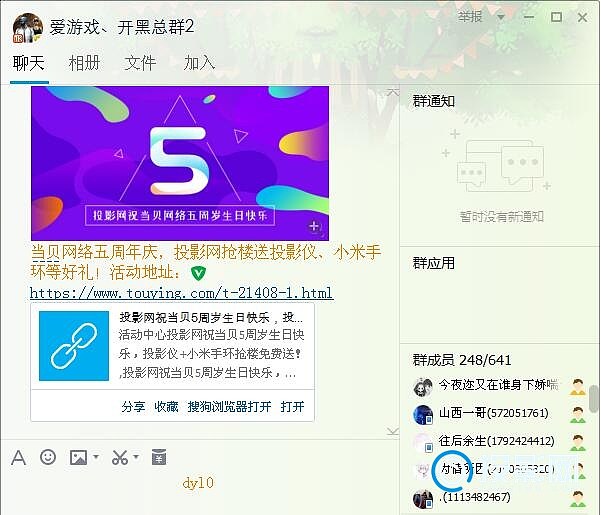
Task: Switch to the 聊天 tab
Action: coord(29,63)
